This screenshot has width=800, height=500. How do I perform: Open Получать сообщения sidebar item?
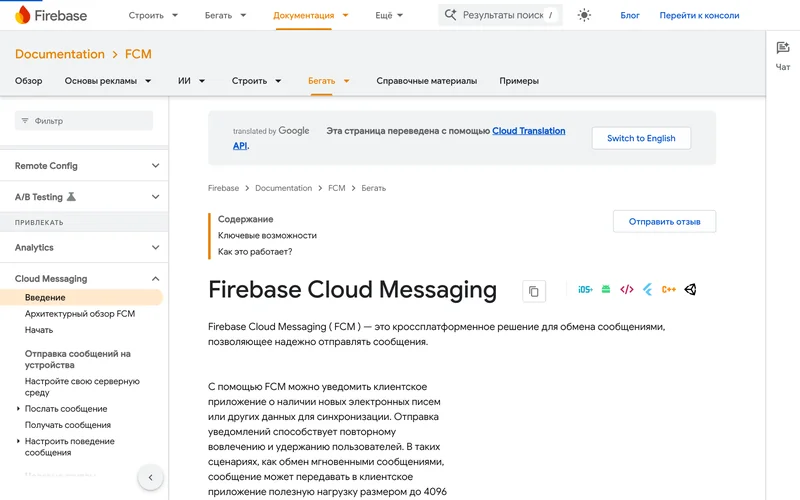[68, 425]
